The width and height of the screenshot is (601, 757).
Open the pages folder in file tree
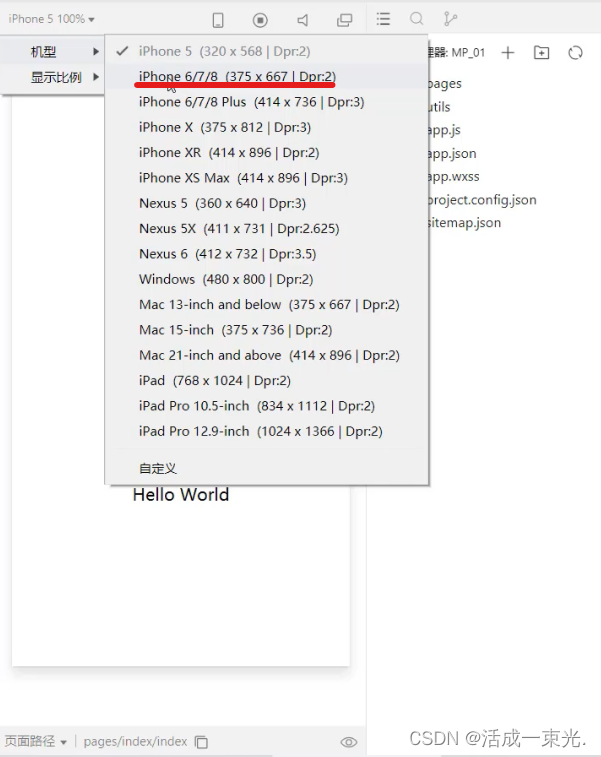[445, 84]
